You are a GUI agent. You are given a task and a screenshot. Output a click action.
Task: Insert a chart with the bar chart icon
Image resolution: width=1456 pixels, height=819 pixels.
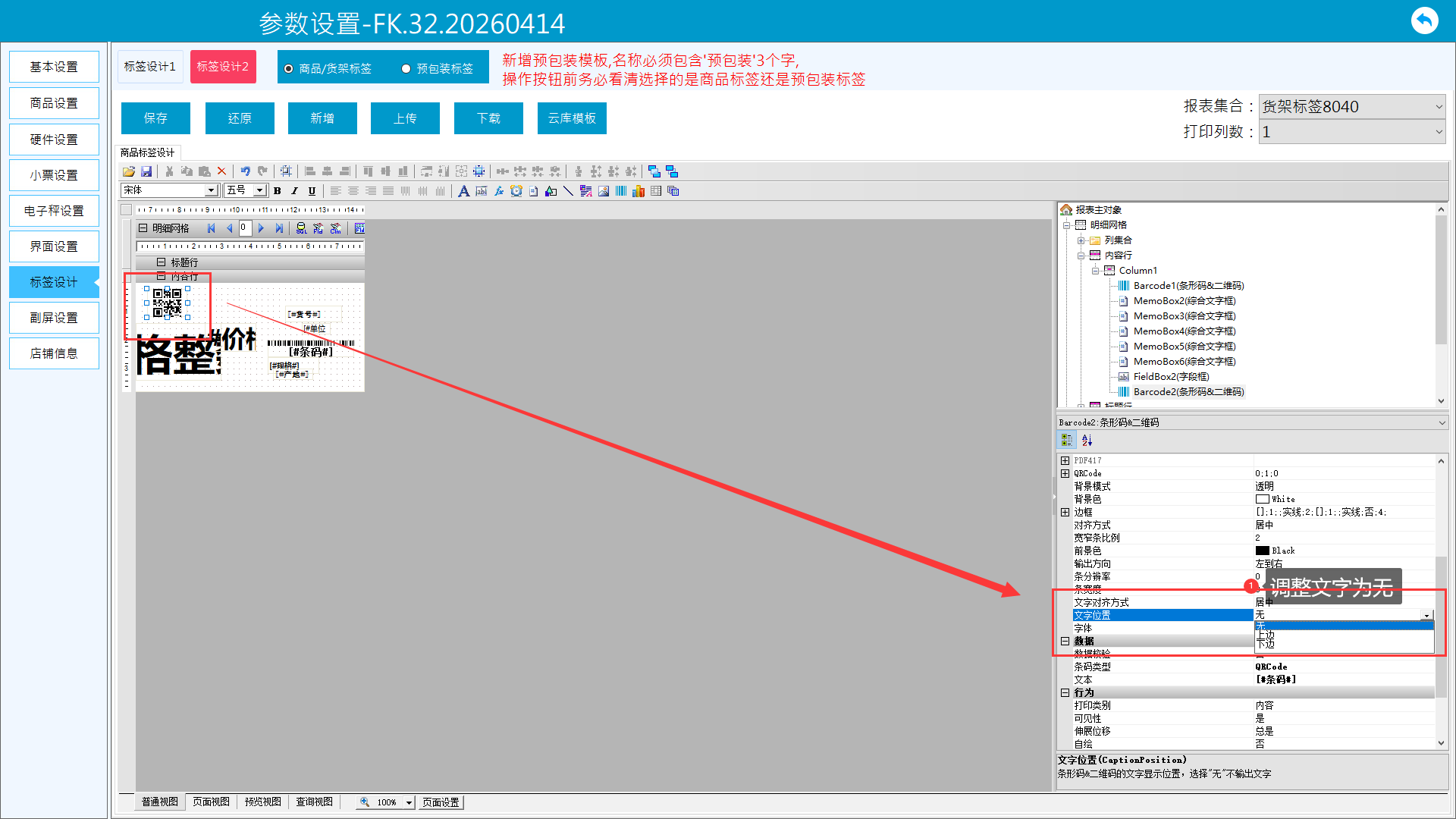(x=639, y=191)
